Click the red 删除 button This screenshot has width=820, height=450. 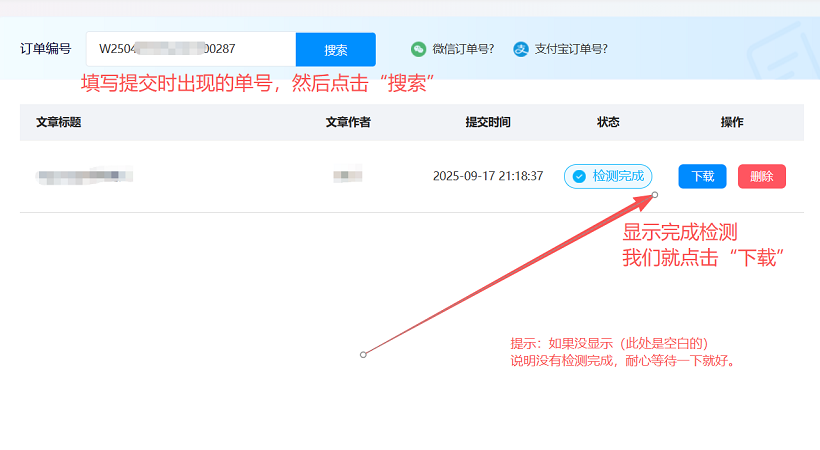761,176
